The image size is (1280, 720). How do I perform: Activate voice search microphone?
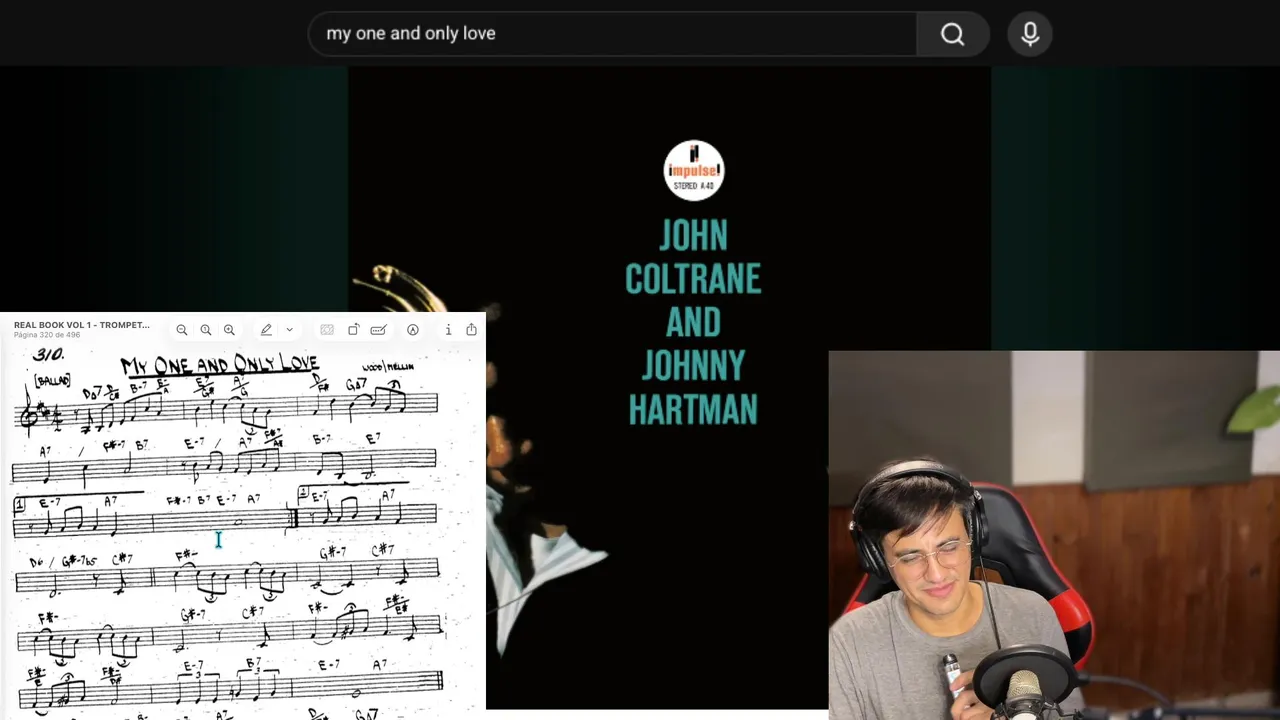click(x=1030, y=34)
